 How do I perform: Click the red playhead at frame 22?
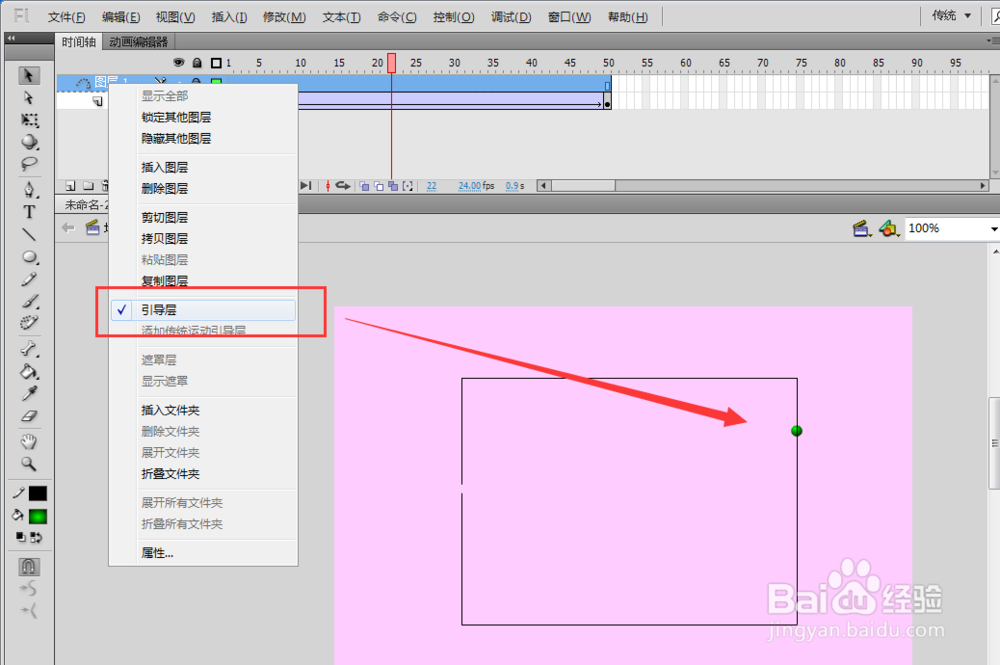point(392,62)
